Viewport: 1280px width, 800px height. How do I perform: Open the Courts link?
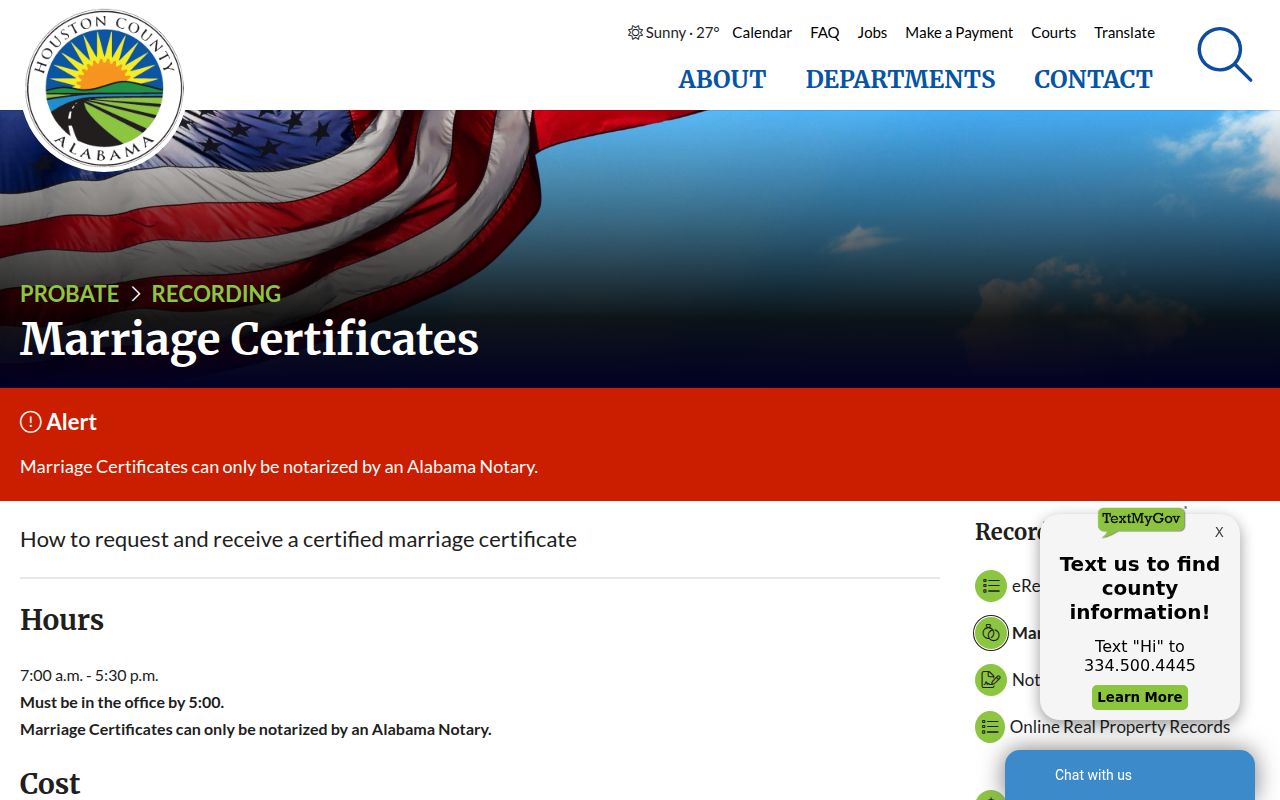click(1054, 33)
